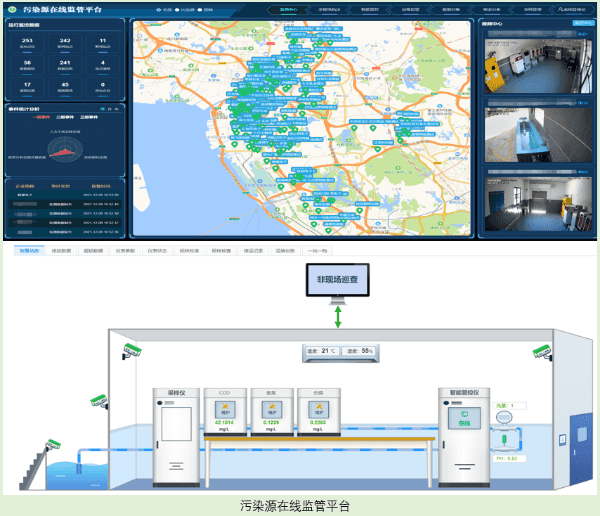The width and height of the screenshot is (600, 516).
Task: Click the 253 statistic card
Action: 27,45
